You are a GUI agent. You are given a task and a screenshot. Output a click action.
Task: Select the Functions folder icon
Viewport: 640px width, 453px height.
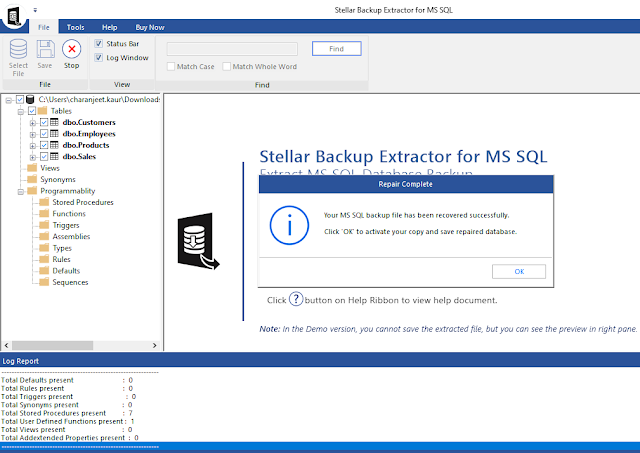44,213
